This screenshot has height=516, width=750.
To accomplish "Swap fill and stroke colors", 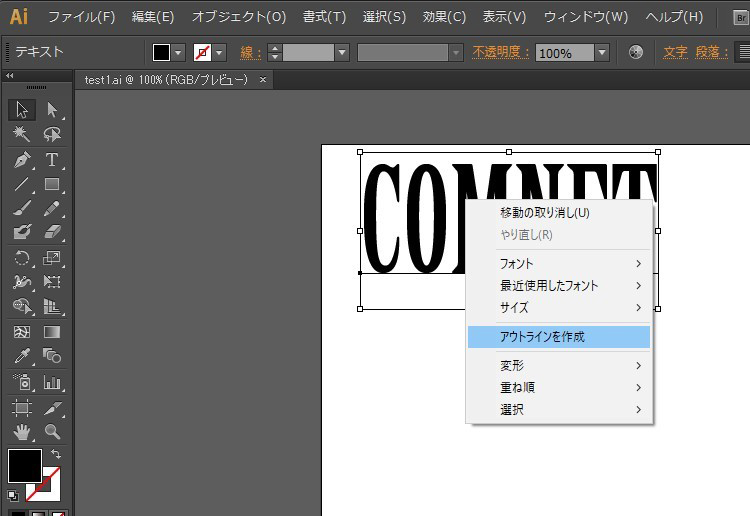I will 55,453.
